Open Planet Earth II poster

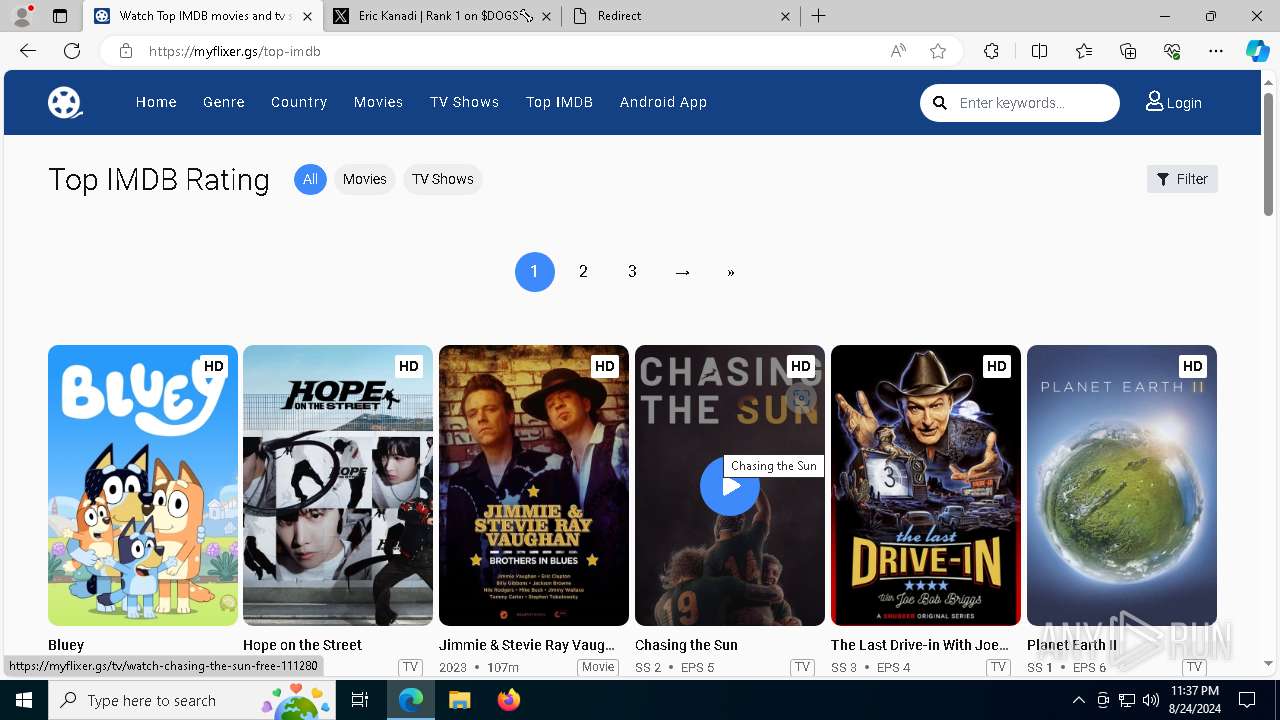(x=1122, y=485)
